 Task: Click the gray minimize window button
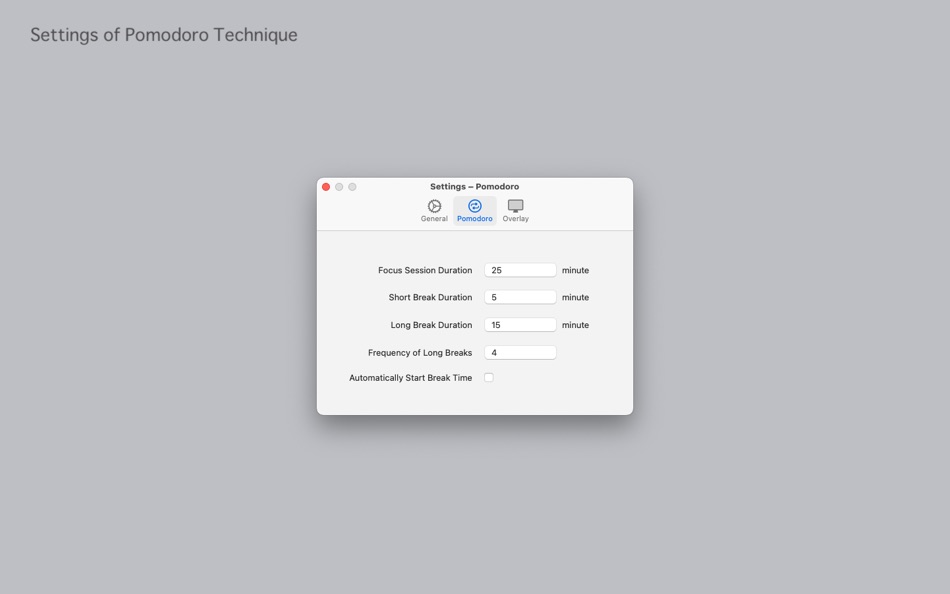point(339,187)
